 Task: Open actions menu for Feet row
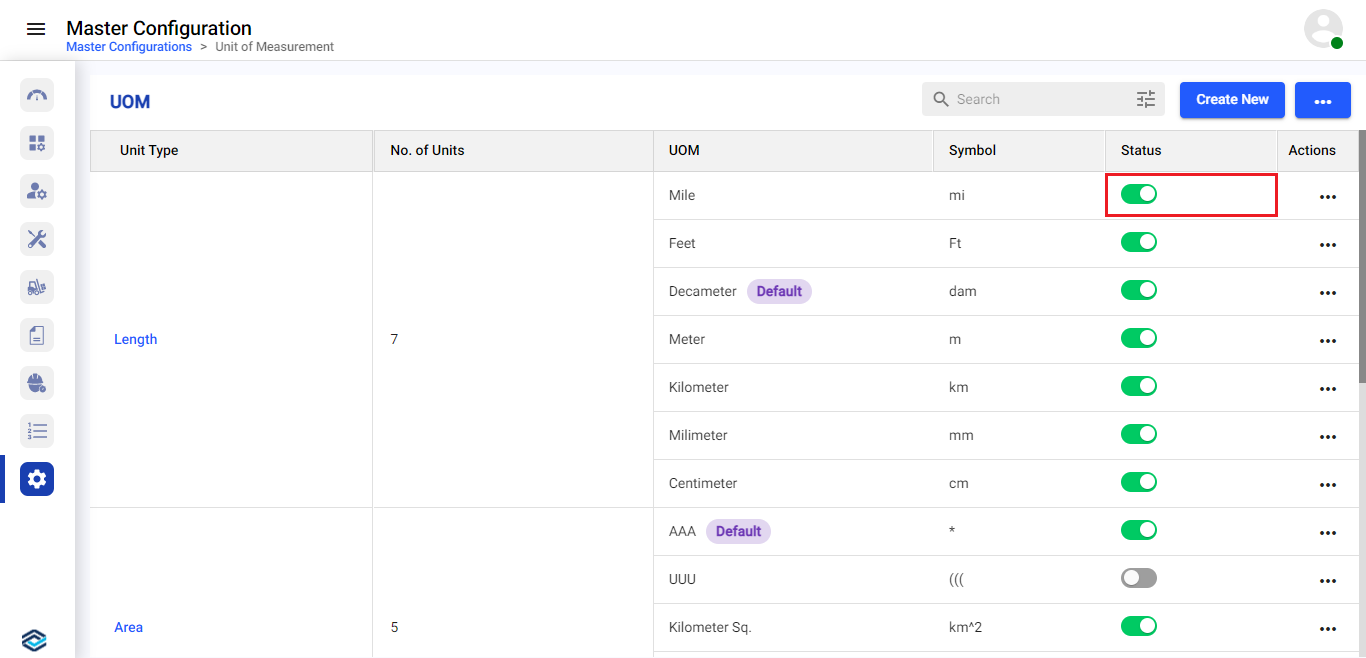1327,245
